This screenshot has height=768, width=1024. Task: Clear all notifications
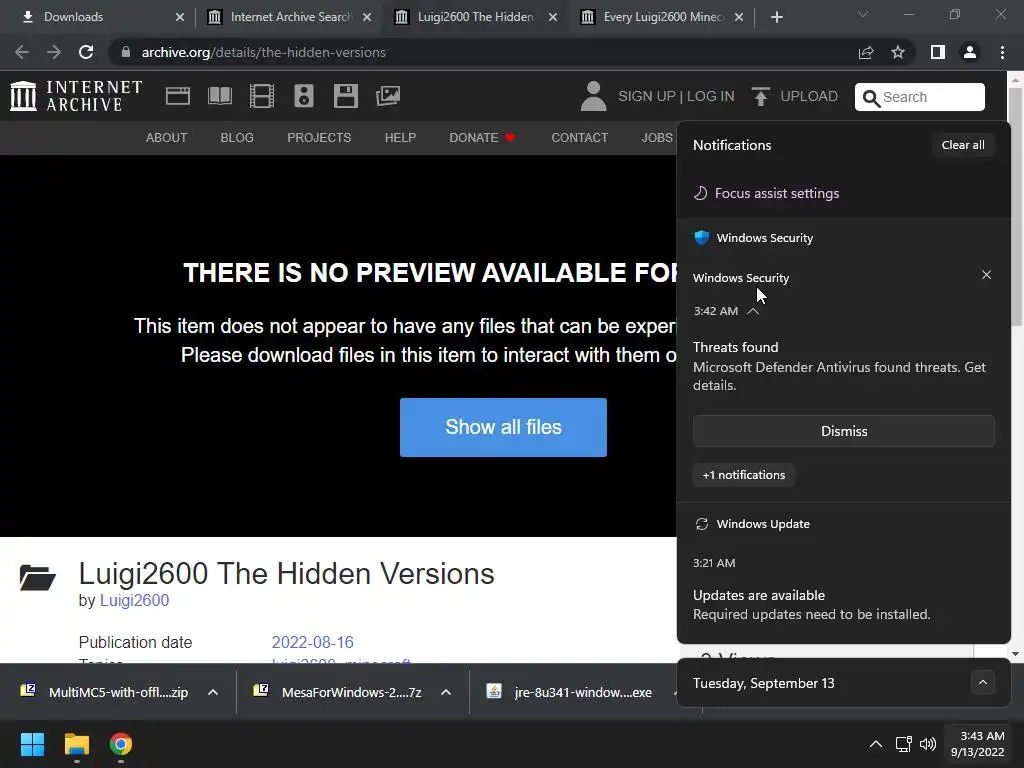(x=963, y=145)
